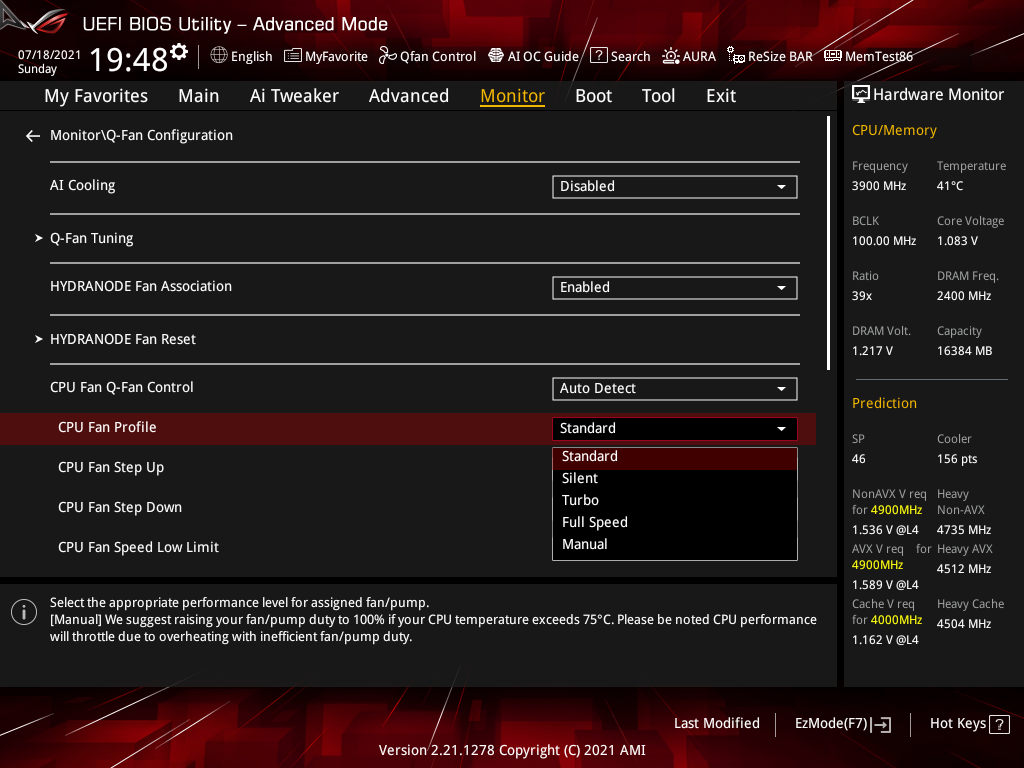Launch the AI OC Guide
This screenshot has width=1024, height=768.
click(533, 56)
